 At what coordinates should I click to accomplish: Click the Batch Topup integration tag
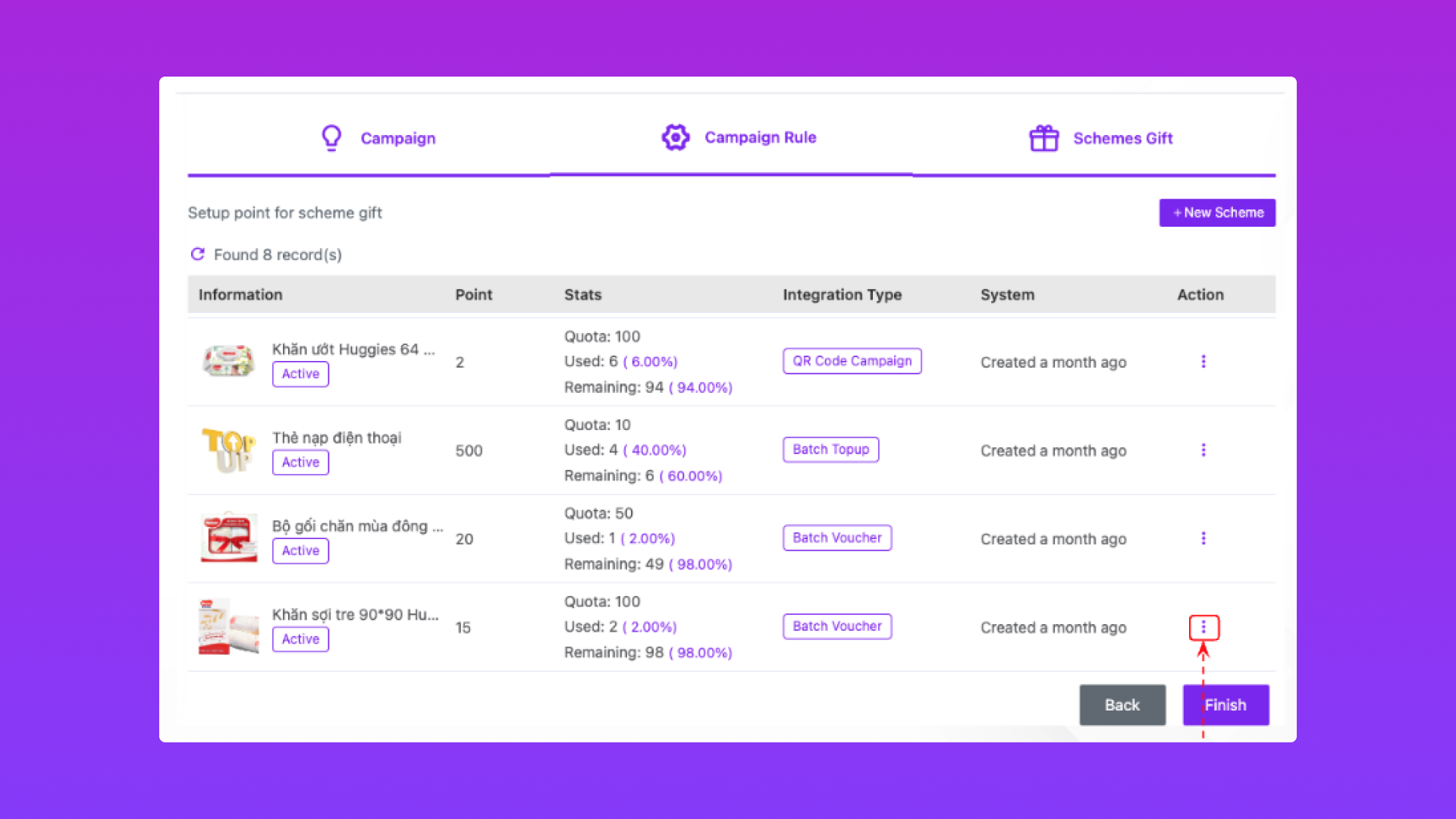830,450
